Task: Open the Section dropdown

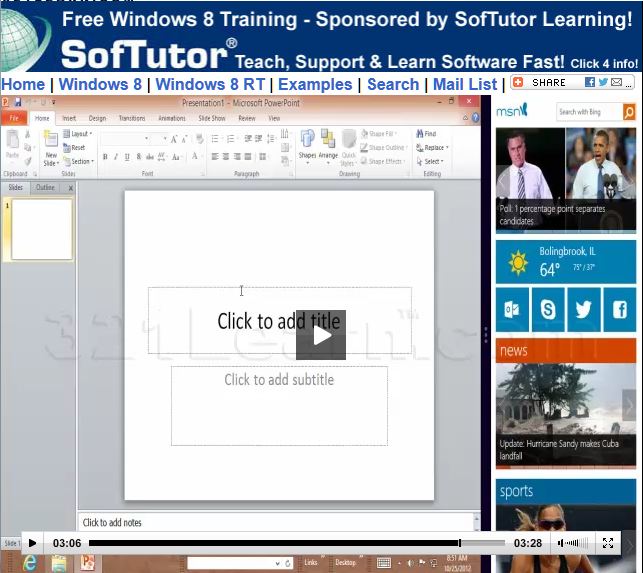Action: (79, 162)
